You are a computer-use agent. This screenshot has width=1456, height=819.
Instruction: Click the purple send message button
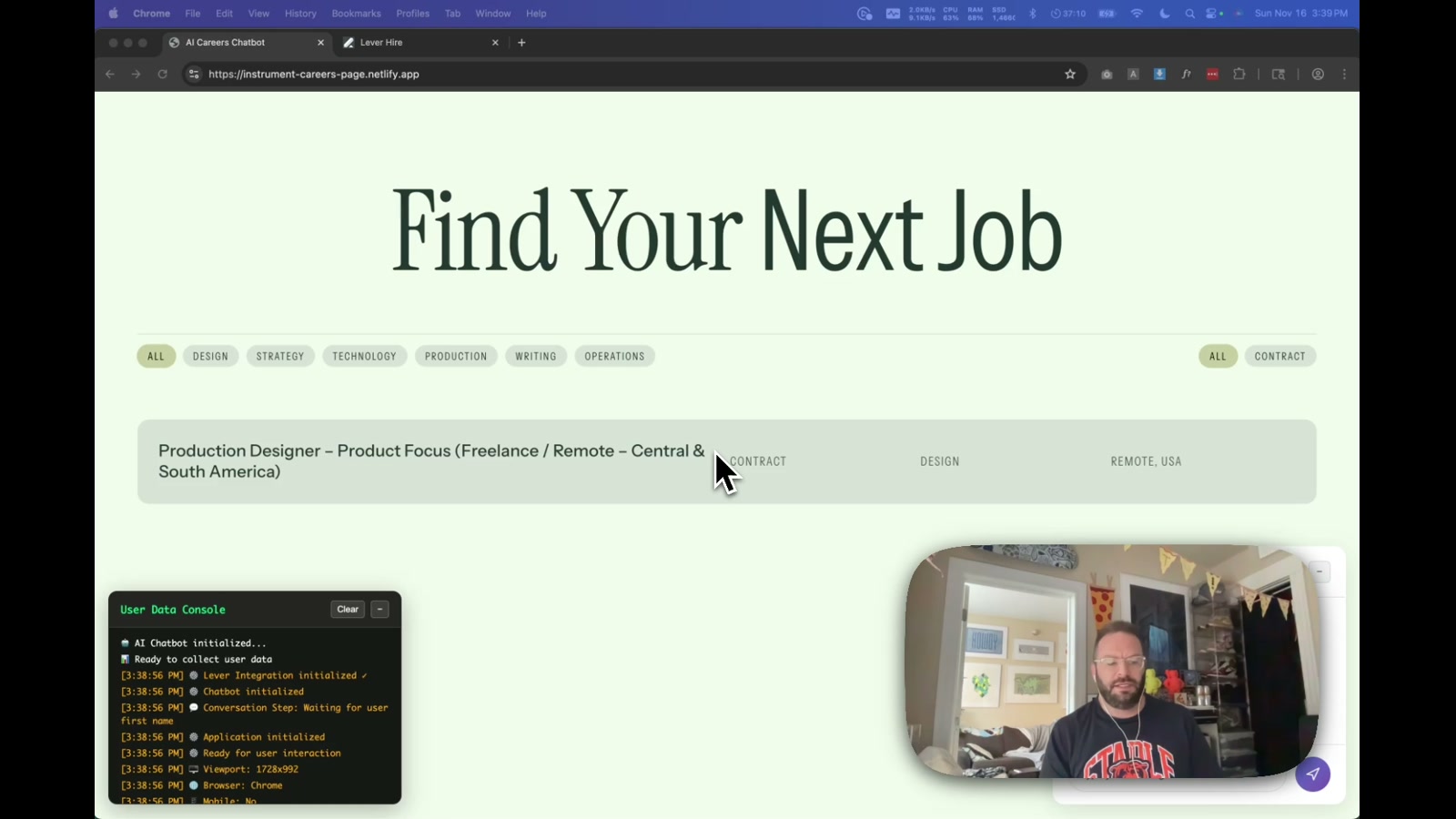click(1312, 774)
